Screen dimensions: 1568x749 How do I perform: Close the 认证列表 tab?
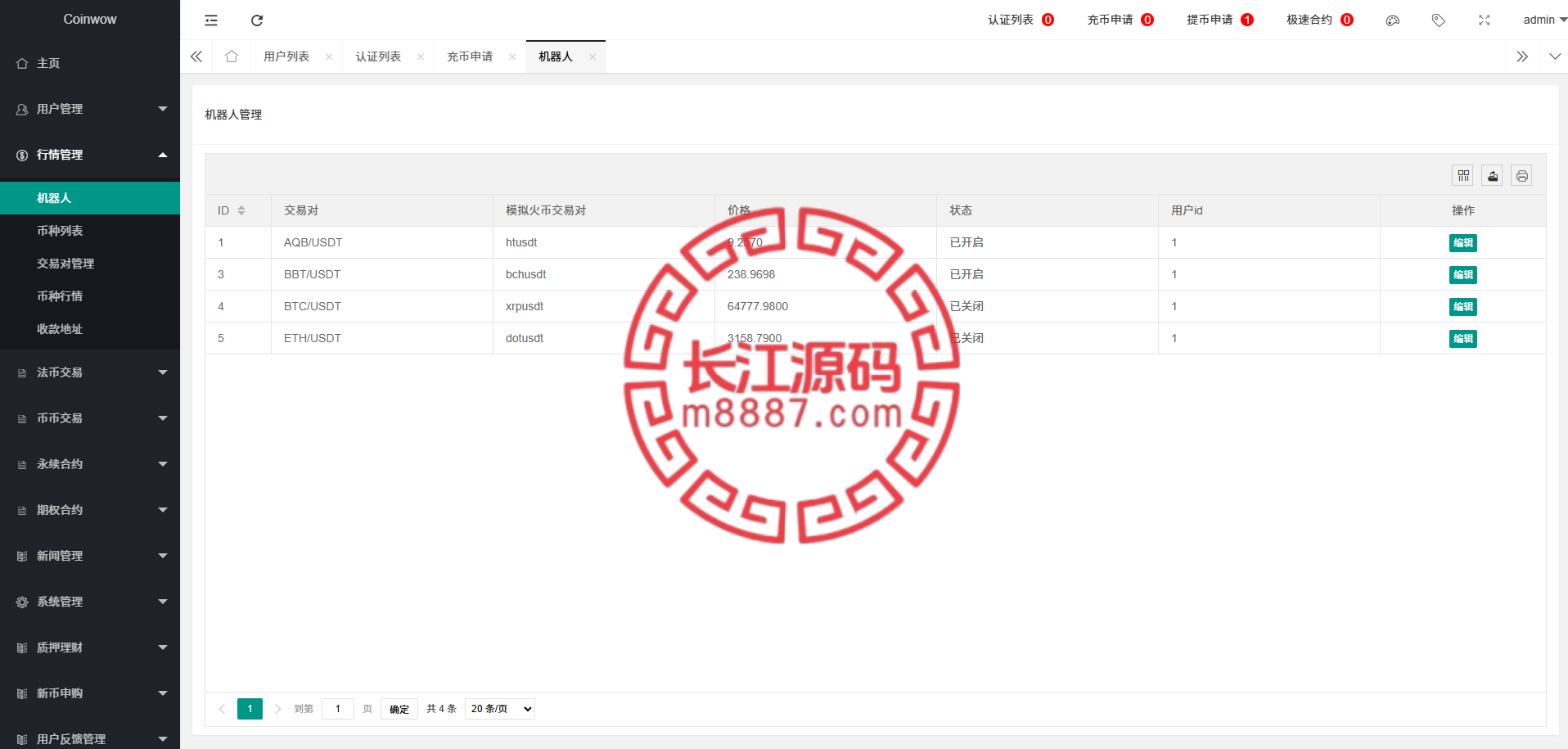(x=421, y=56)
